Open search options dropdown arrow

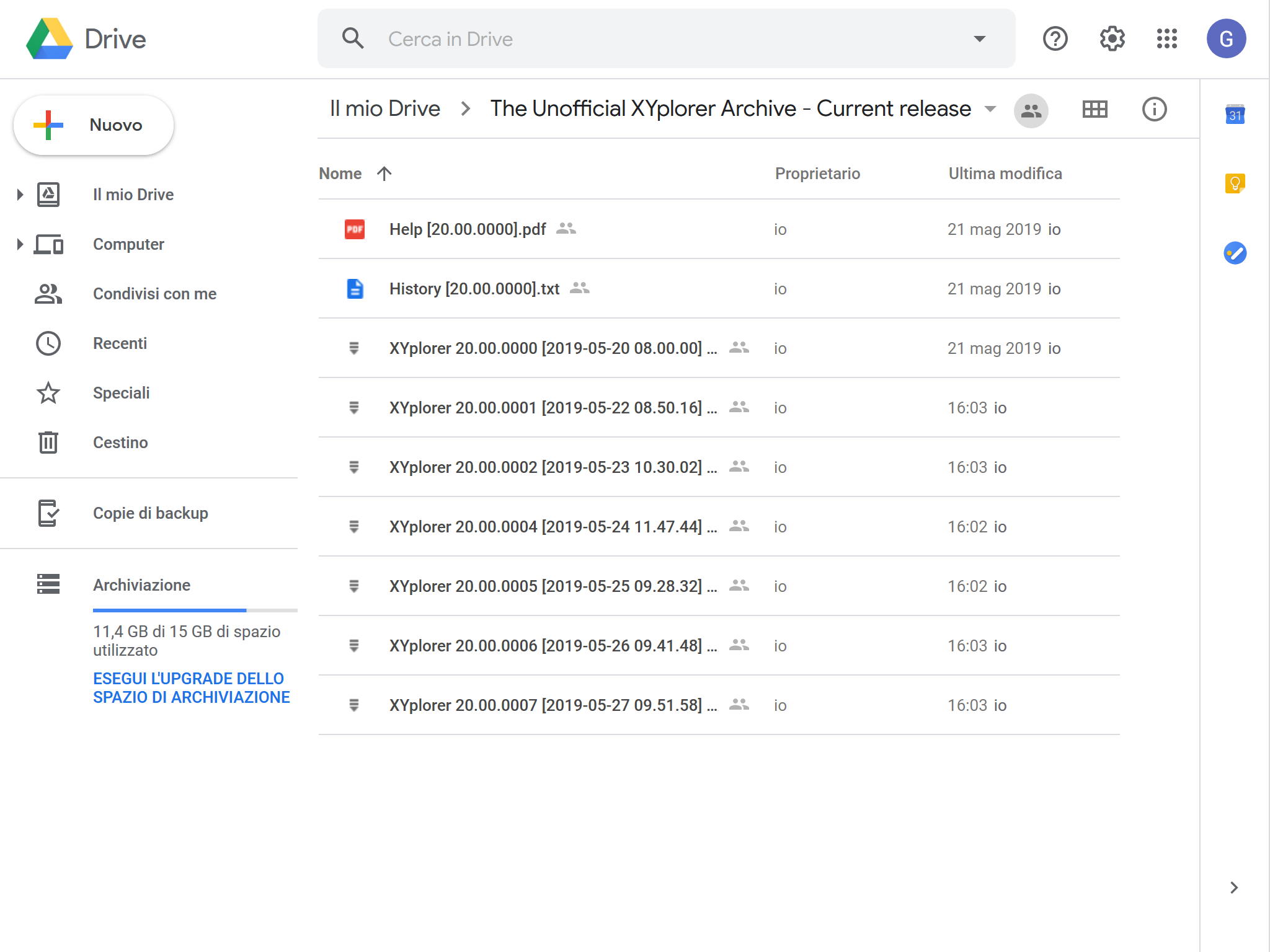click(980, 38)
